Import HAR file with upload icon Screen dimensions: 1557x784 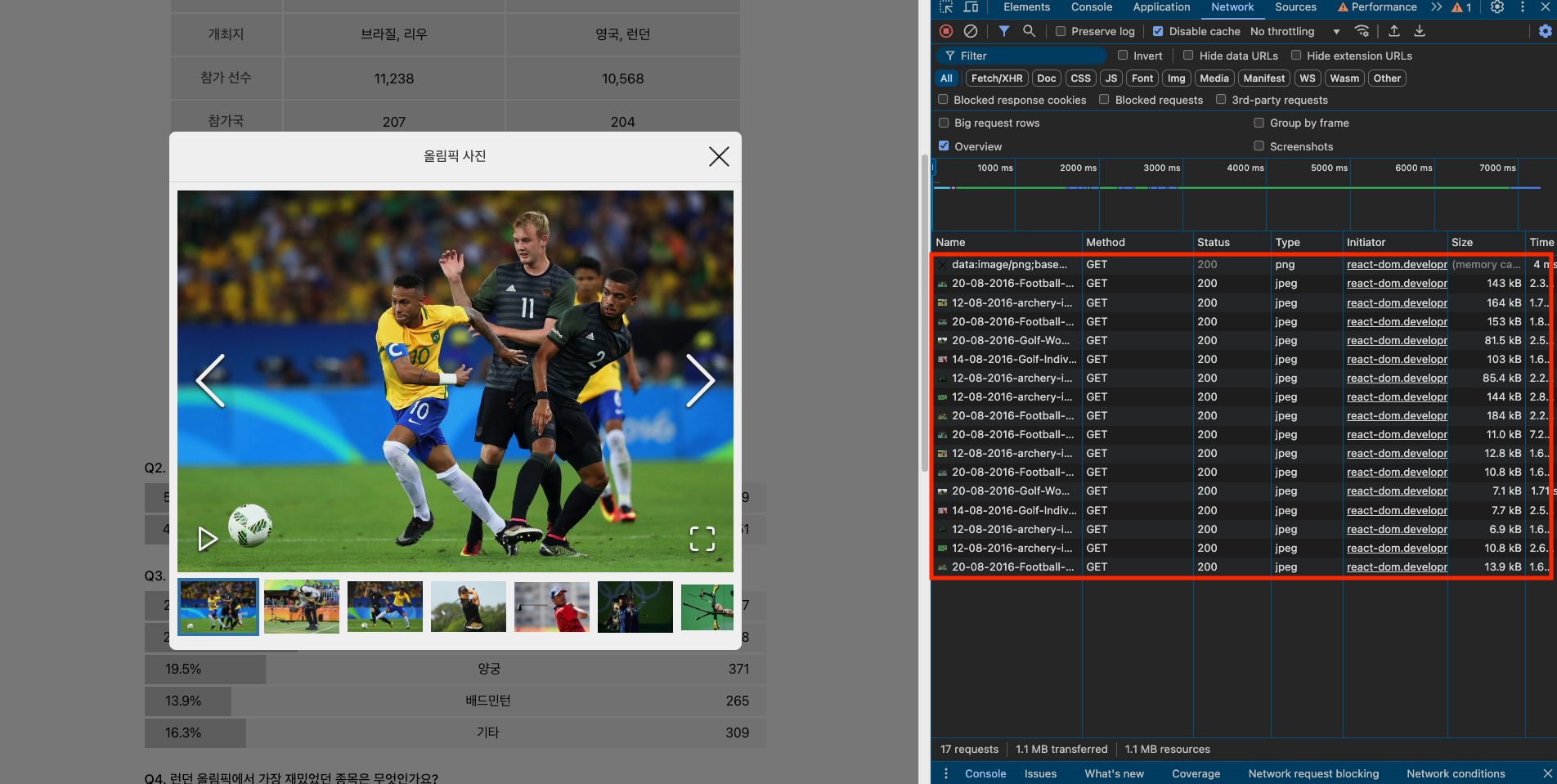1394,31
